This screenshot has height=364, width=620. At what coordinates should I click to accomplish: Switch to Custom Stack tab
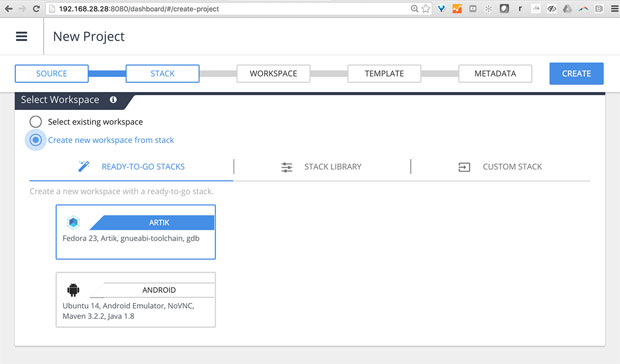(x=501, y=167)
